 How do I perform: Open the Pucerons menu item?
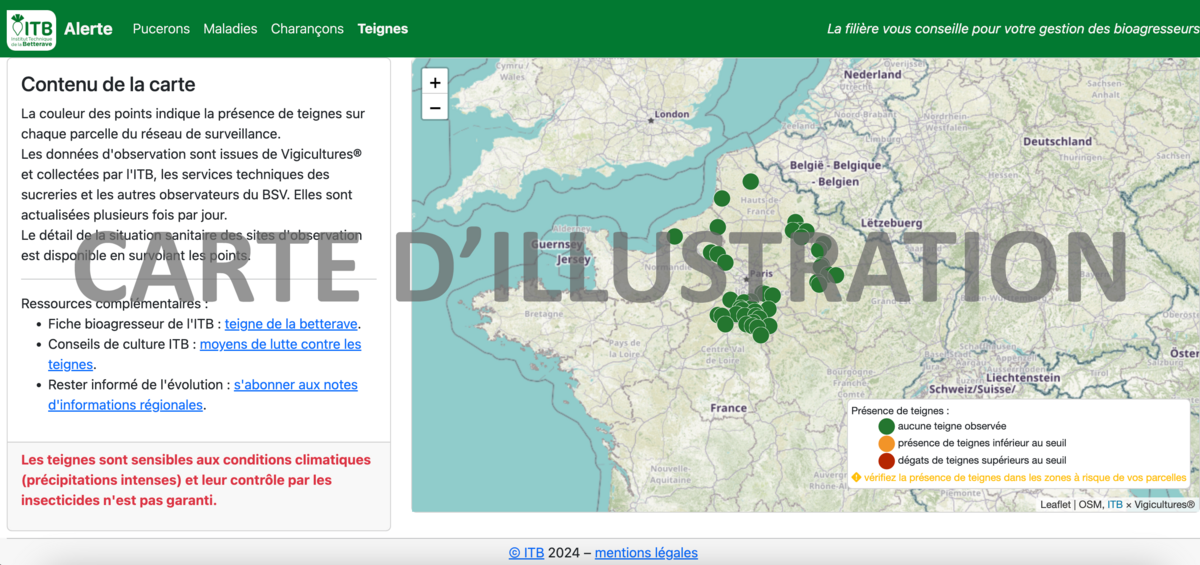[x=161, y=29]
